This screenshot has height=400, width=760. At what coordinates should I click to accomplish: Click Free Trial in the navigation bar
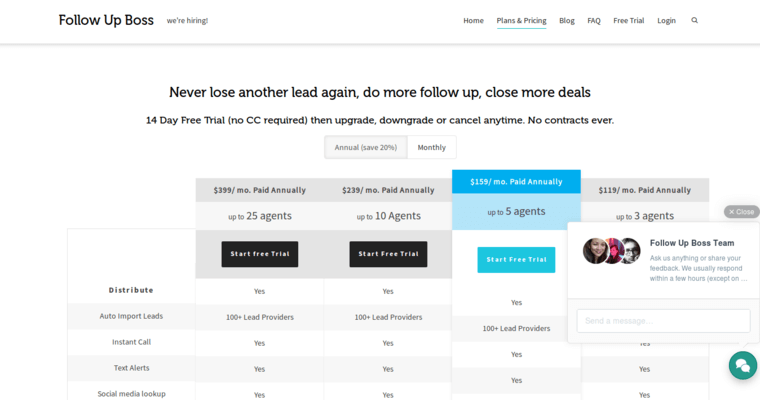(x=628, y=20)
